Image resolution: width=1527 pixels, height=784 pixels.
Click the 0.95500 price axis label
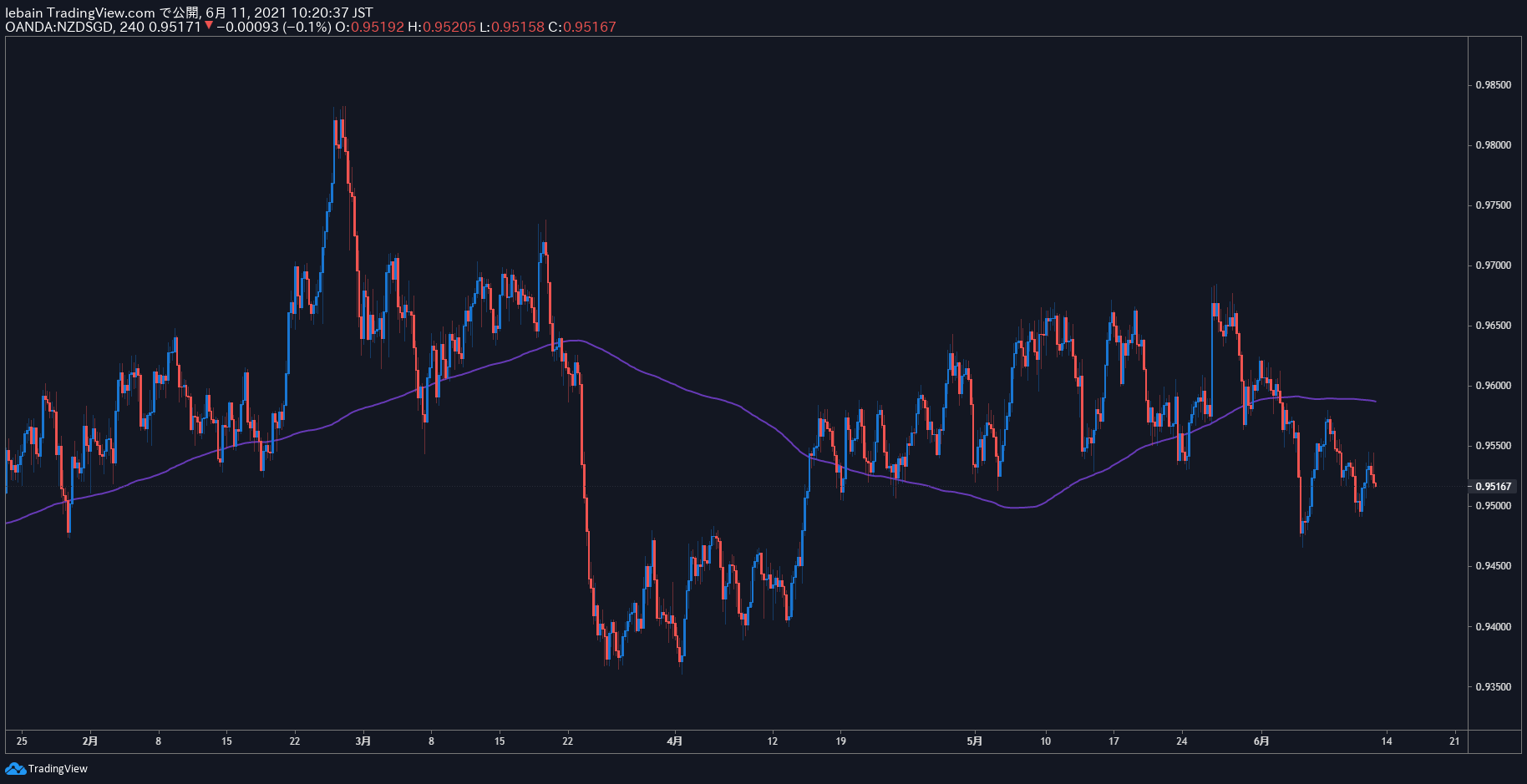click(1494, 446)
